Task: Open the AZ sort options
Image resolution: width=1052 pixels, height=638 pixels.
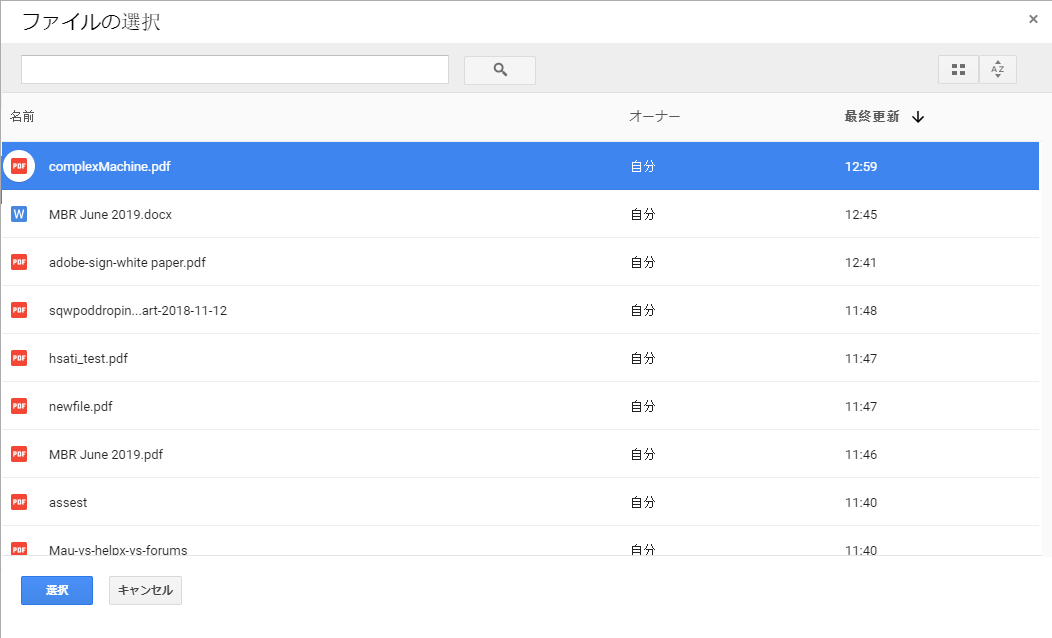Action: coord(997,69)
